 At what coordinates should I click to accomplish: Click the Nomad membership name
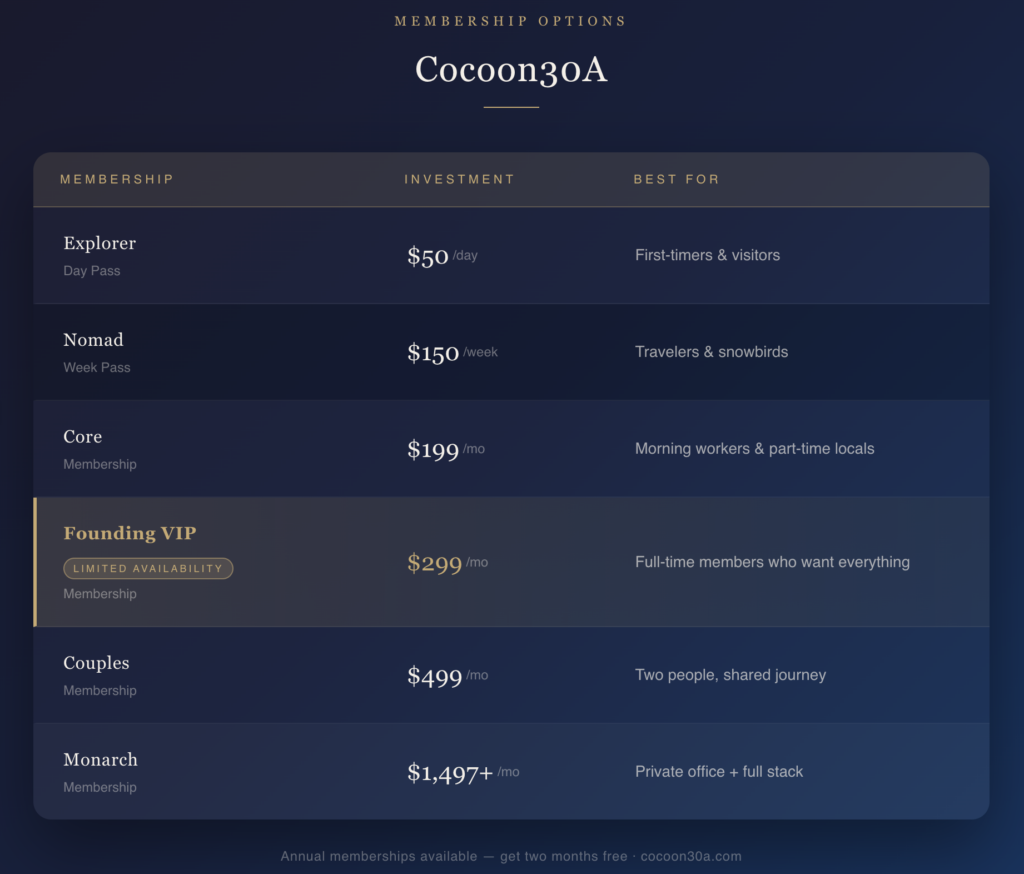pos(93,340)
